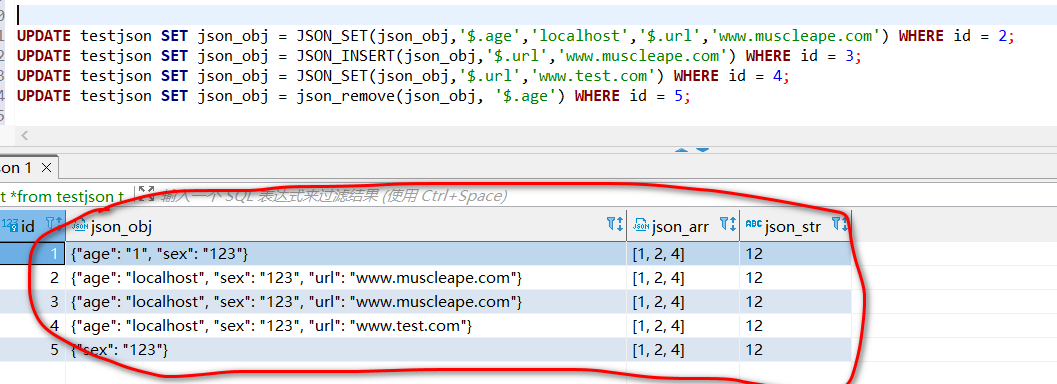Screen dimensions: 1057x384
Task: Open the expand filter panel icon
Action: pos(146,195)
